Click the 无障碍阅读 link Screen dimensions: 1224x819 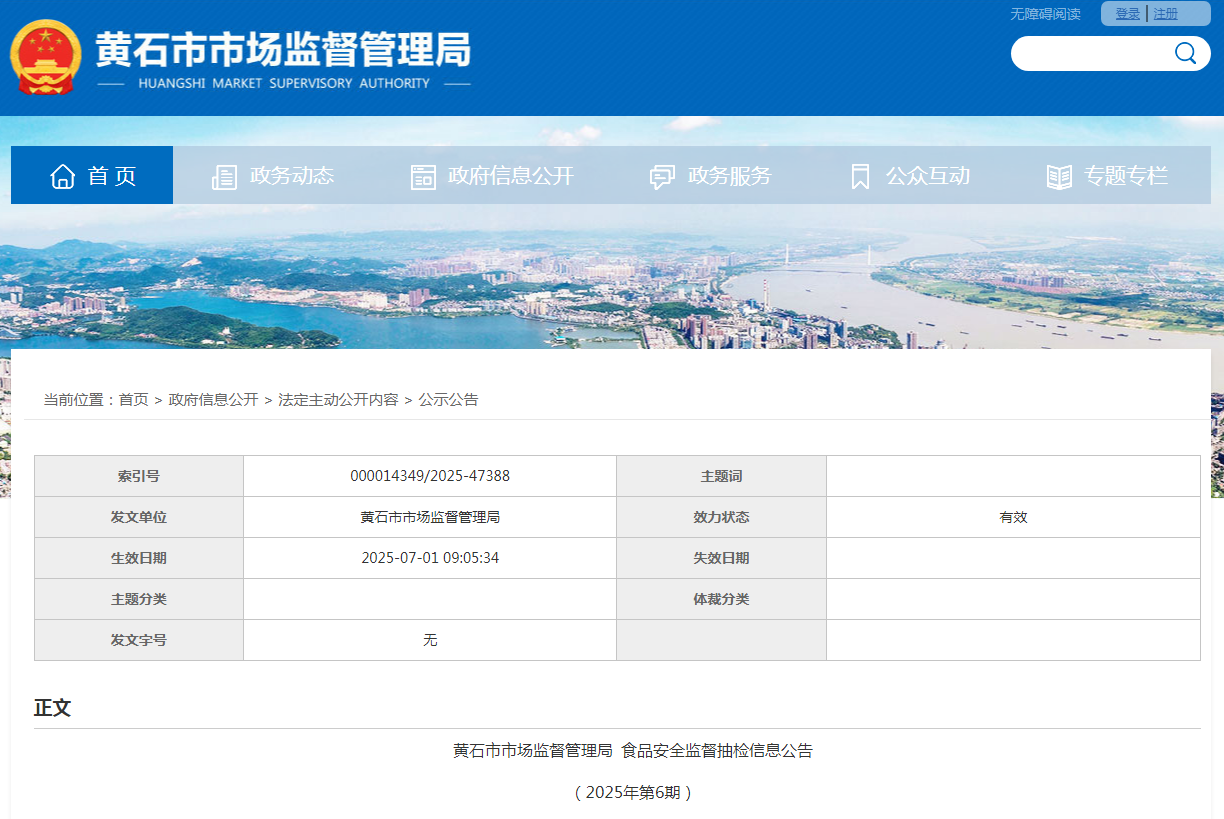click(x=1045, y=14)
